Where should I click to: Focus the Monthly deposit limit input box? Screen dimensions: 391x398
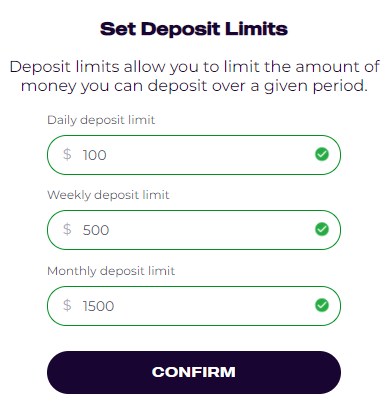coord(194,306)
